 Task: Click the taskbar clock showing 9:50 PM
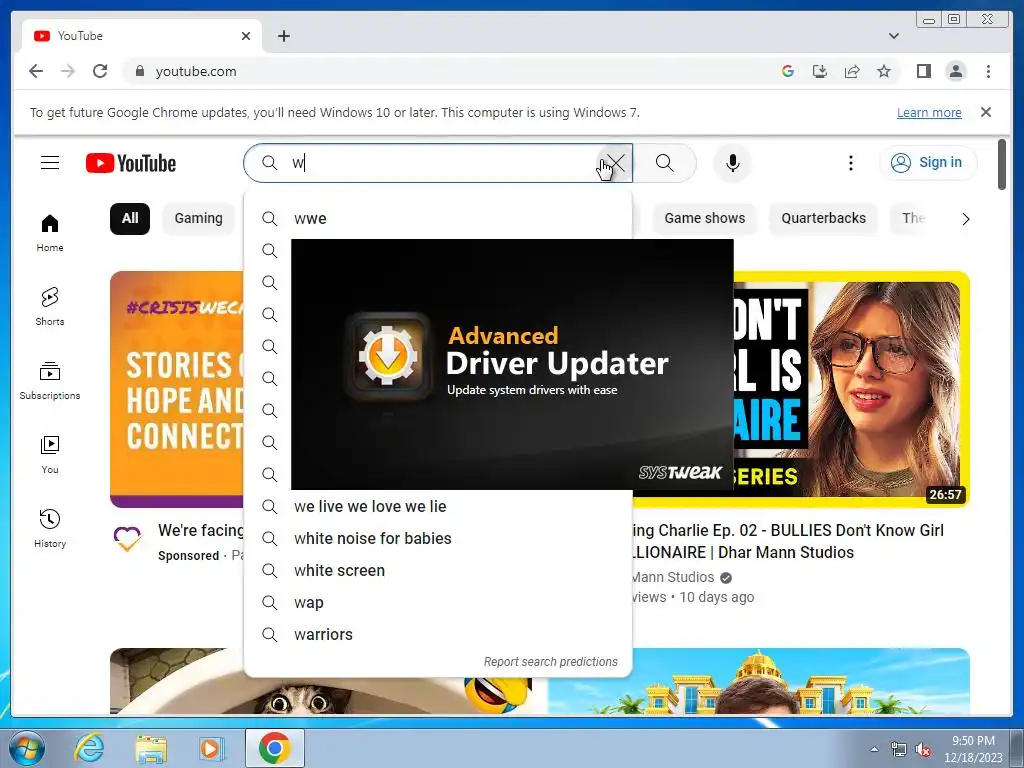pyautogui.click(x=973, y=748)
